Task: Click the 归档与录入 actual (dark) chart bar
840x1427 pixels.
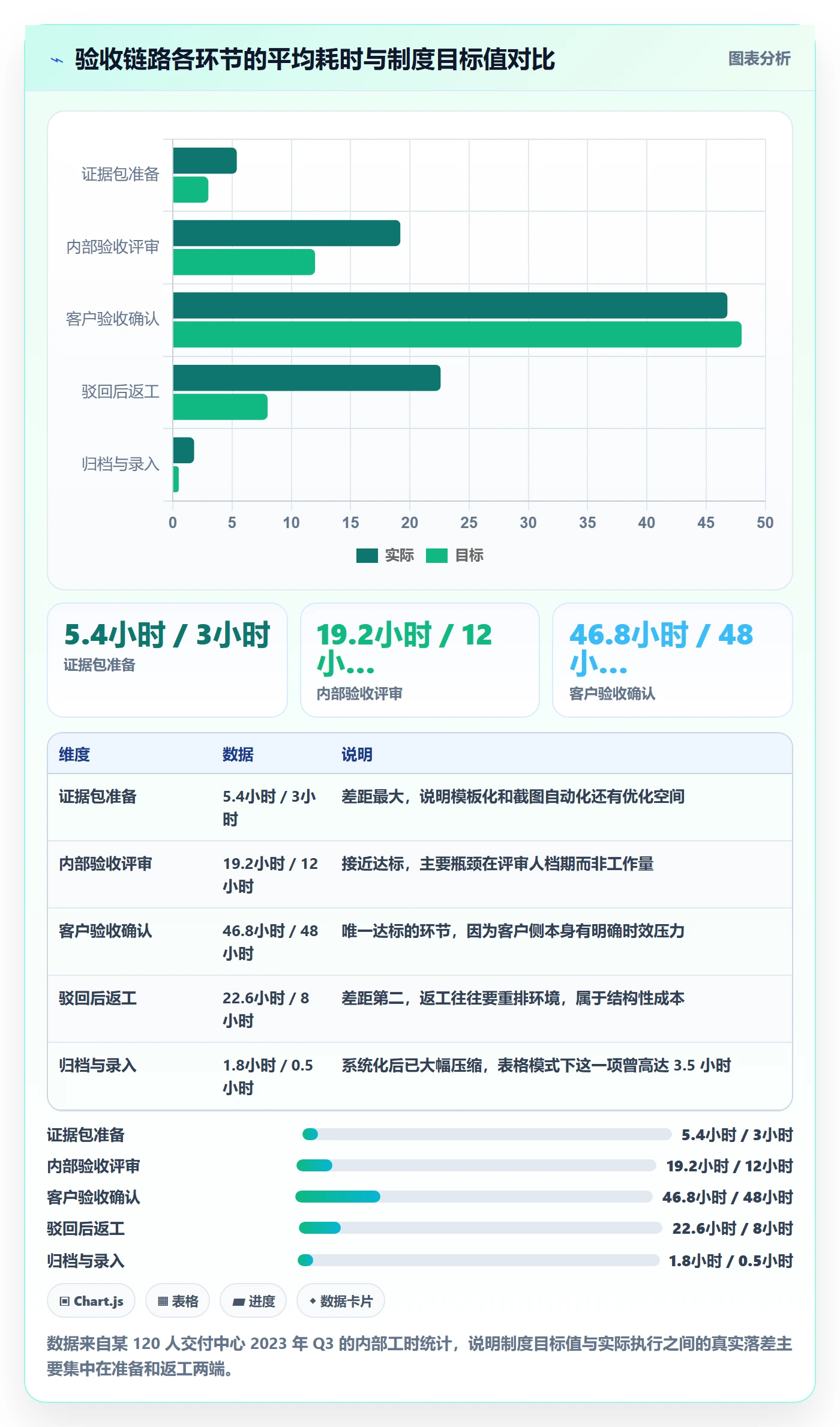Action: [184, 450]
